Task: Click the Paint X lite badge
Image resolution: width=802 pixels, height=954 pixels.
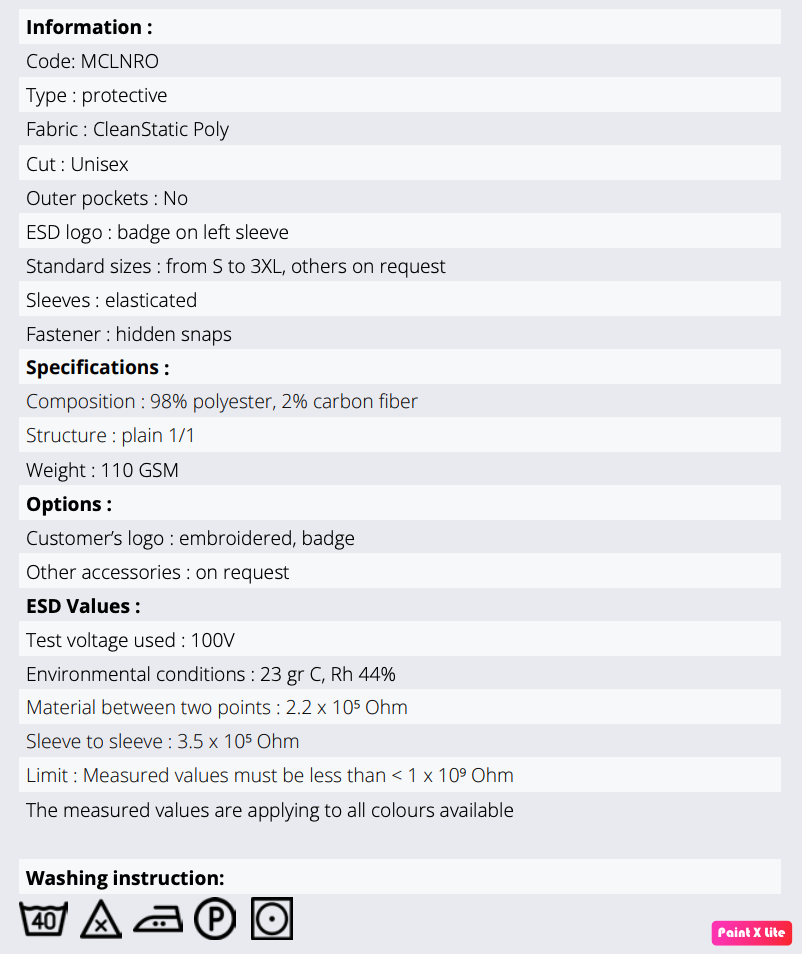Action: (x=751, y=933)
